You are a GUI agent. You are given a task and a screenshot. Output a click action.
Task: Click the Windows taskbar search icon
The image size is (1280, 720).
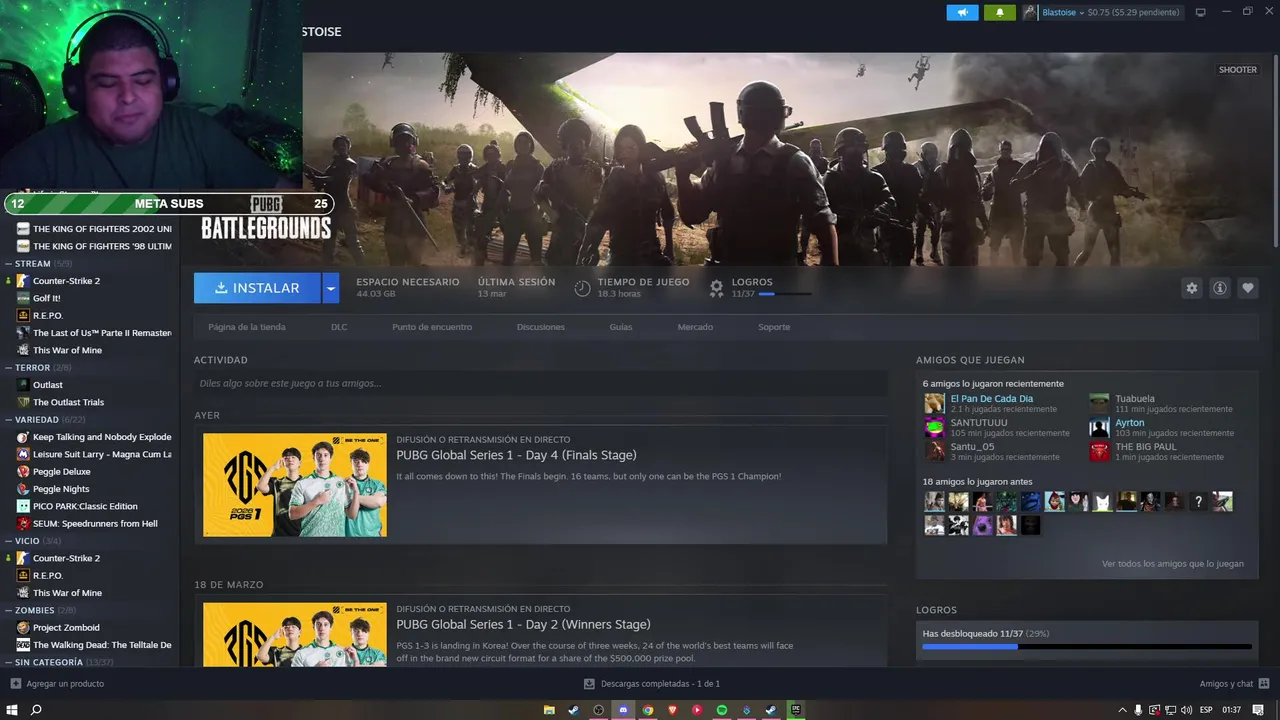pos(36,710)
